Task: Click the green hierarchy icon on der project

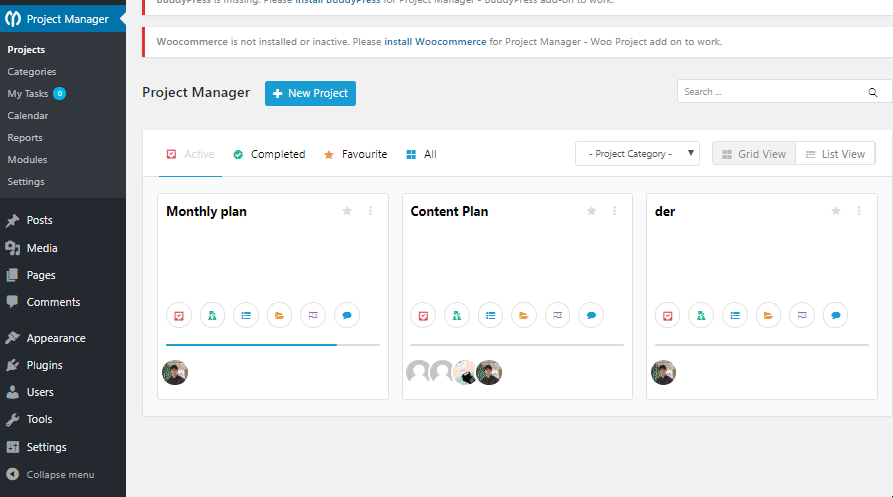Action: 701,315
